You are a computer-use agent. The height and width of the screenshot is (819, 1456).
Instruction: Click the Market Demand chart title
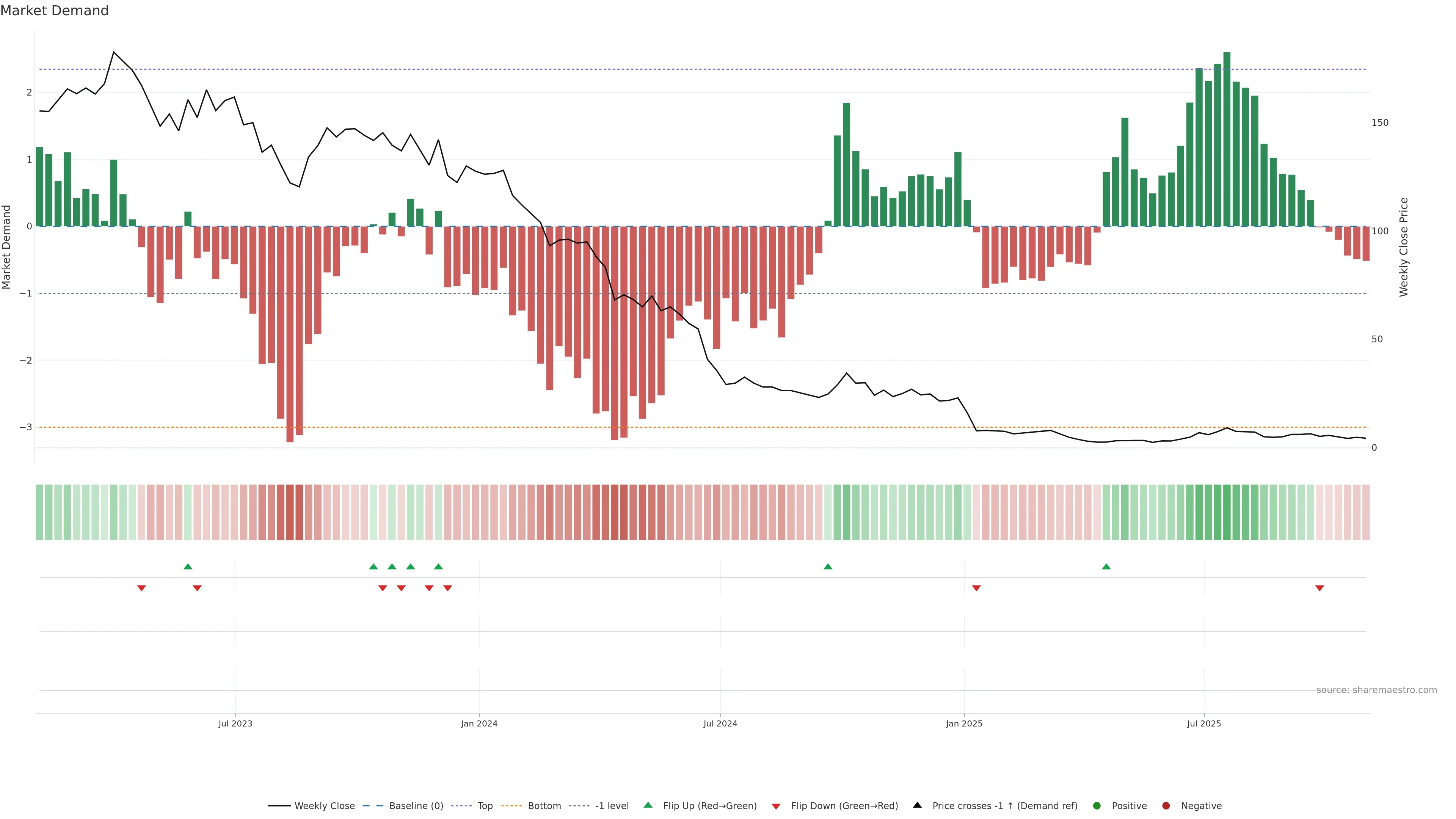(x=54, y=11)
